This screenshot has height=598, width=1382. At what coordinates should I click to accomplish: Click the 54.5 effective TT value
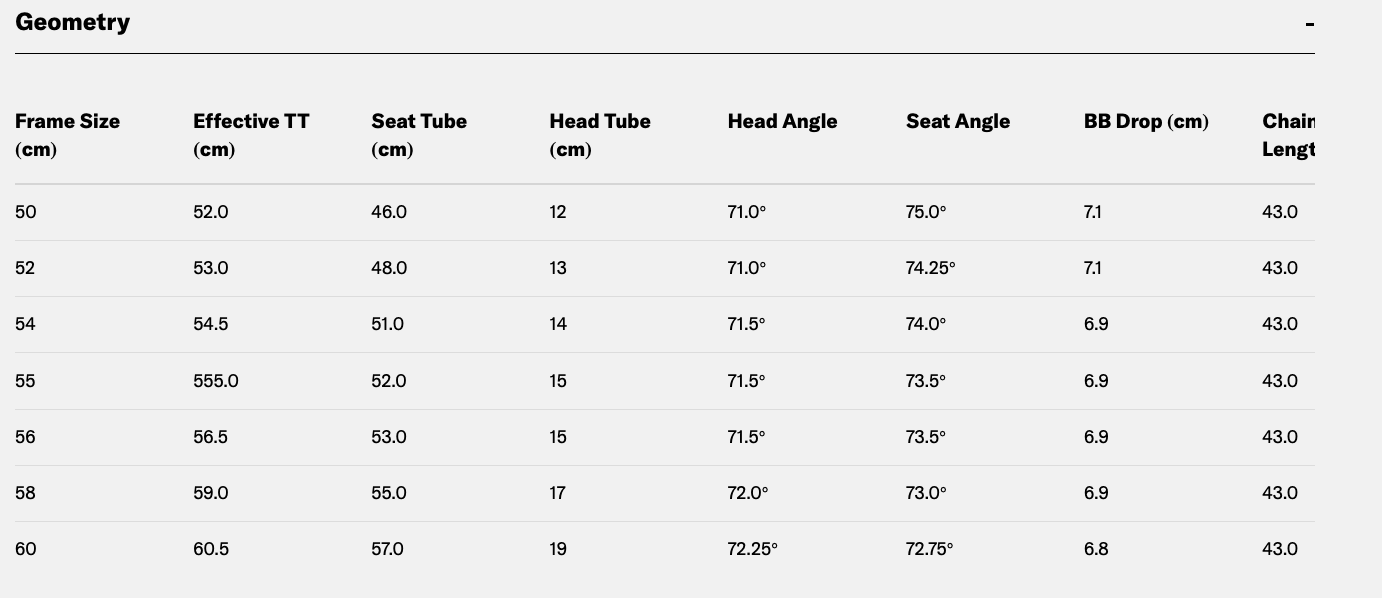210,324
